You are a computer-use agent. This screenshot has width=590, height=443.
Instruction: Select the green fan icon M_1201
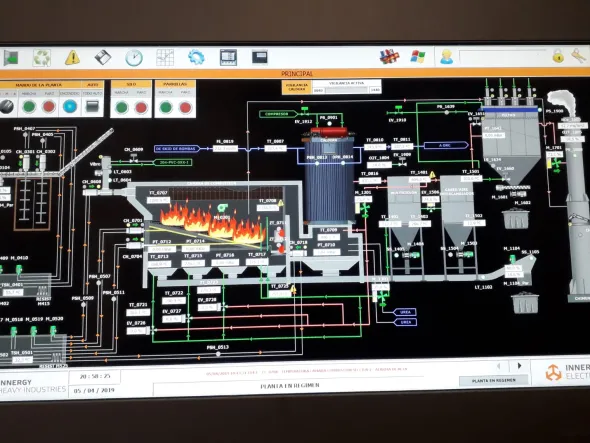click(x=365, y=210)
